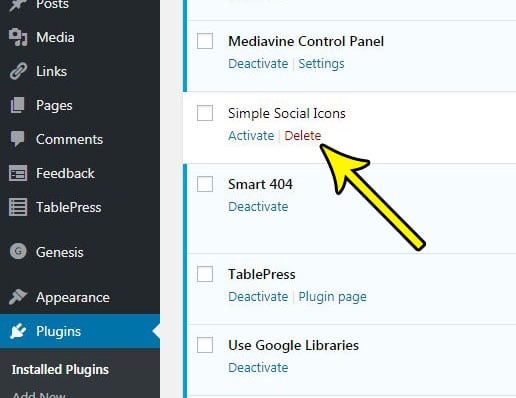Click the Plugins plug icon

tap(18, 331)
